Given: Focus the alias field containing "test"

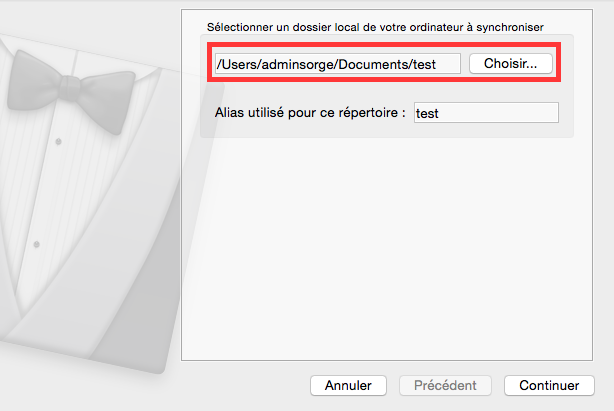Looking at the screenshot, I should [486, 113].
